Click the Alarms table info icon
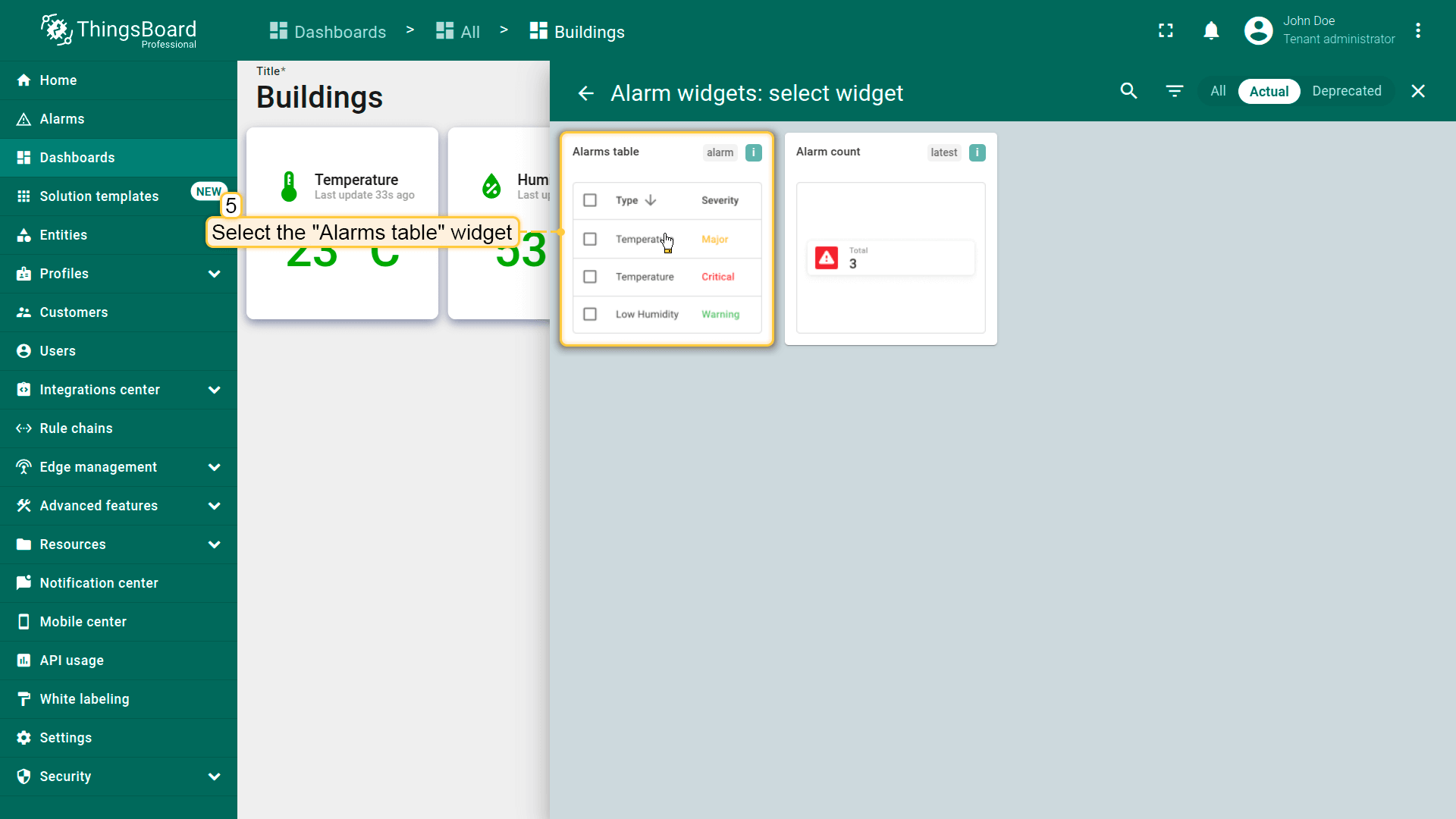This screenshot has width=1456, height=819. (x=753, y=152)
